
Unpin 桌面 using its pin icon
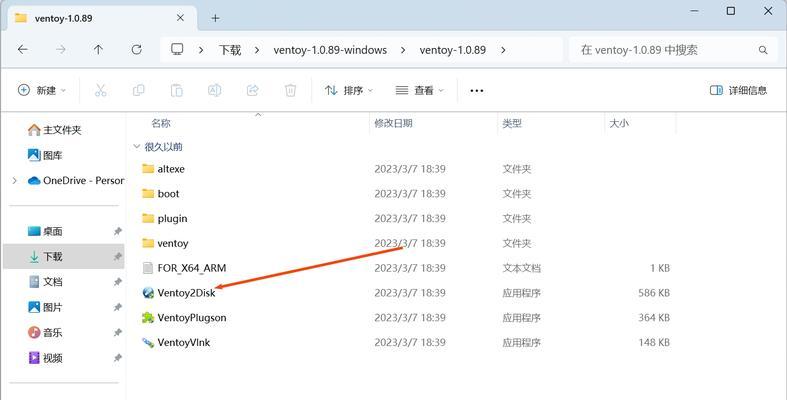pyautogui.click(x=117, y=231)
